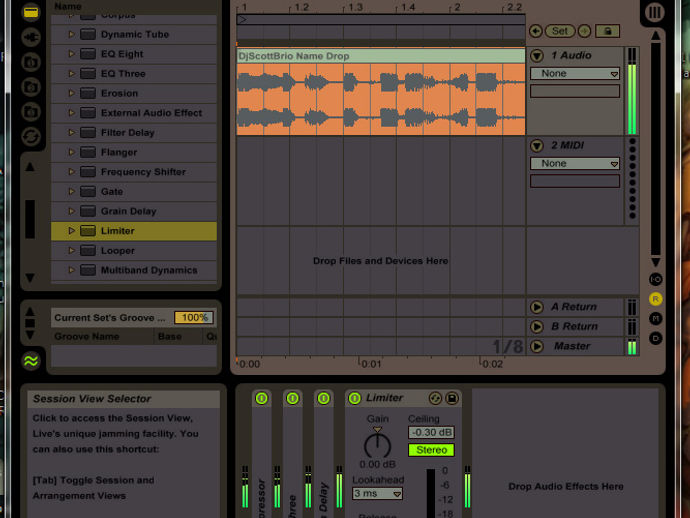690x518 pixels.
Task: Open the Lookahead 3 ms dropdown
Action: 377,494
